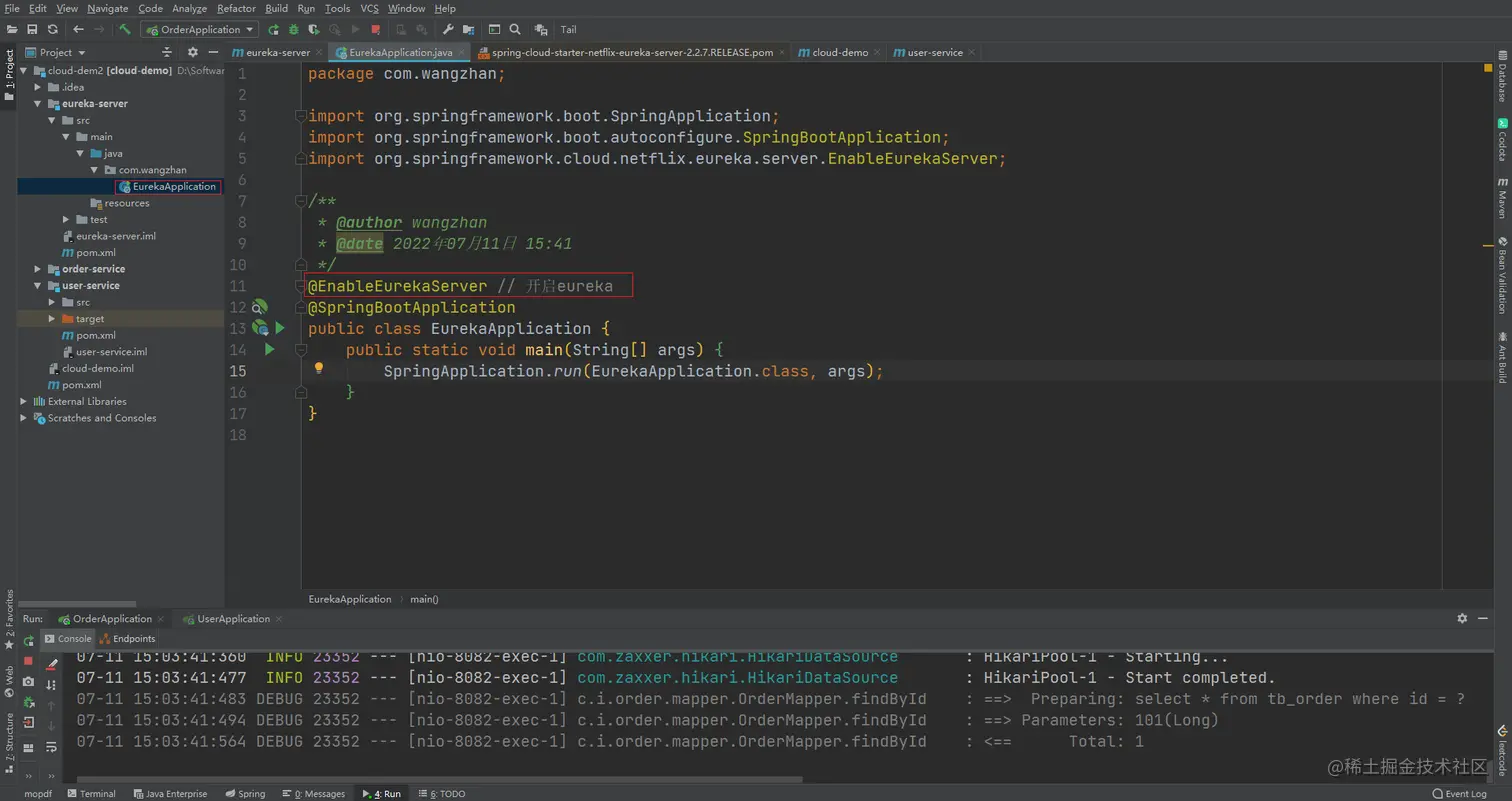Stop the process via Run panel red square

pos(28,661)
